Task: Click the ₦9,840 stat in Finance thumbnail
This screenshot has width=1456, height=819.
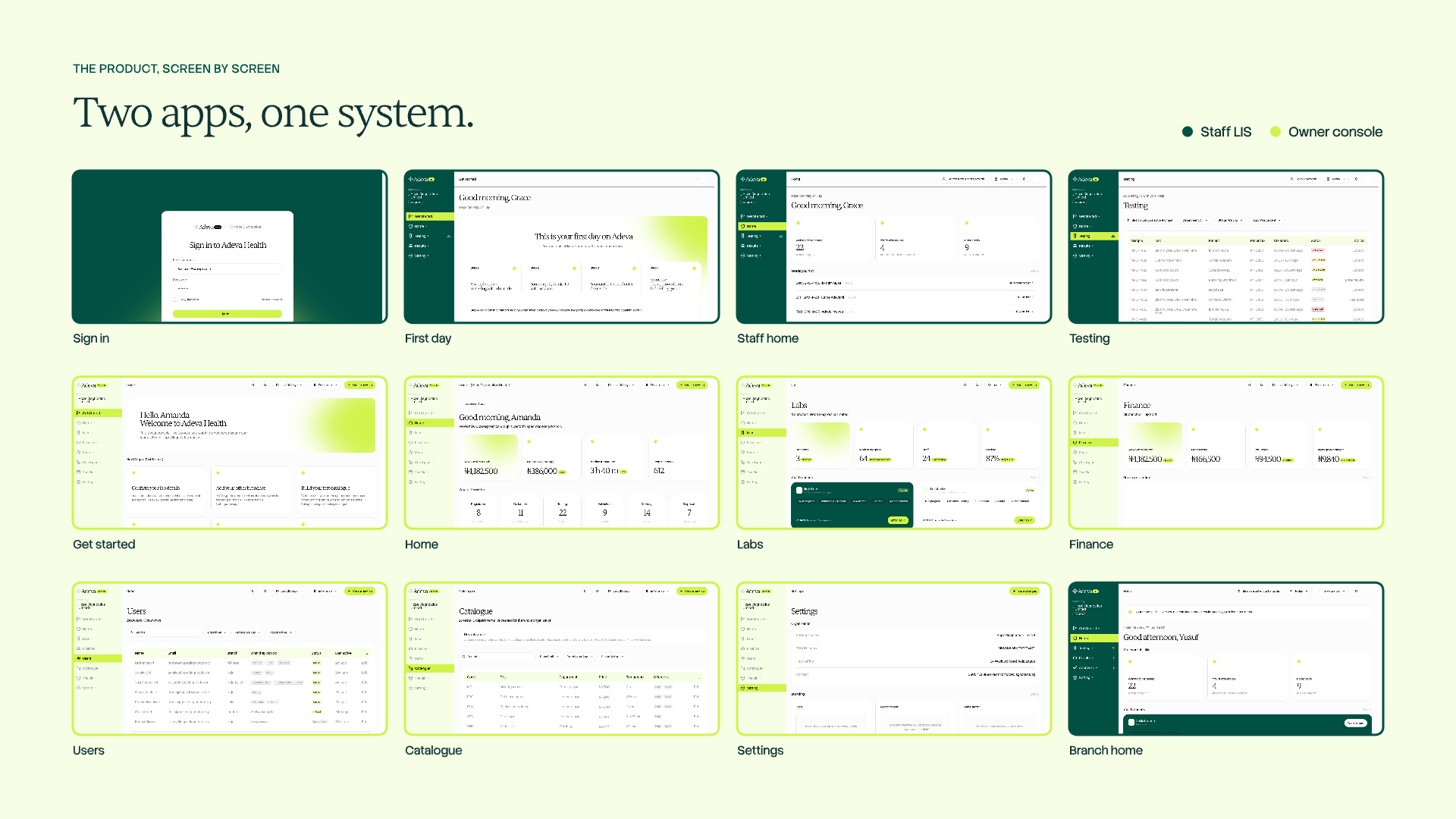Action: pos(1329,460)
